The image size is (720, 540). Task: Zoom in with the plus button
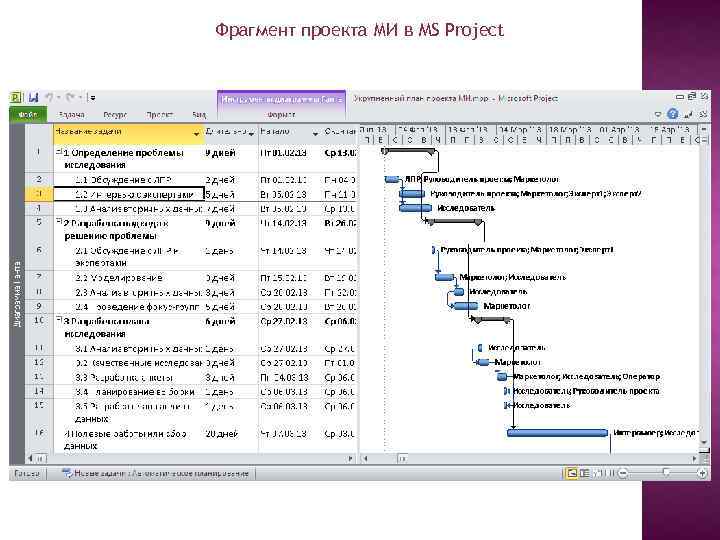[x=702, y=473]
